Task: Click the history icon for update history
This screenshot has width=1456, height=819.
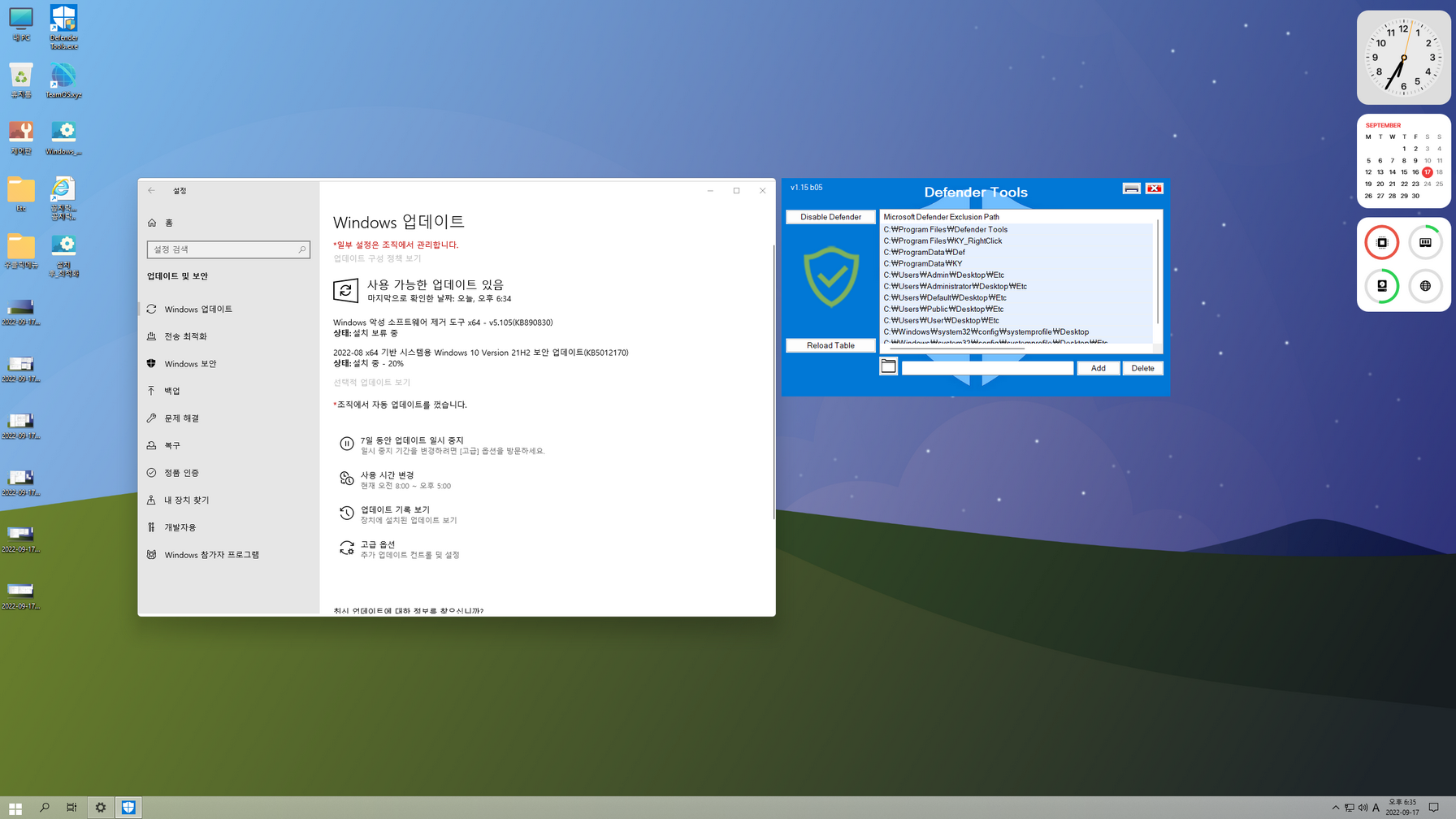Action: tap(346, 513)
